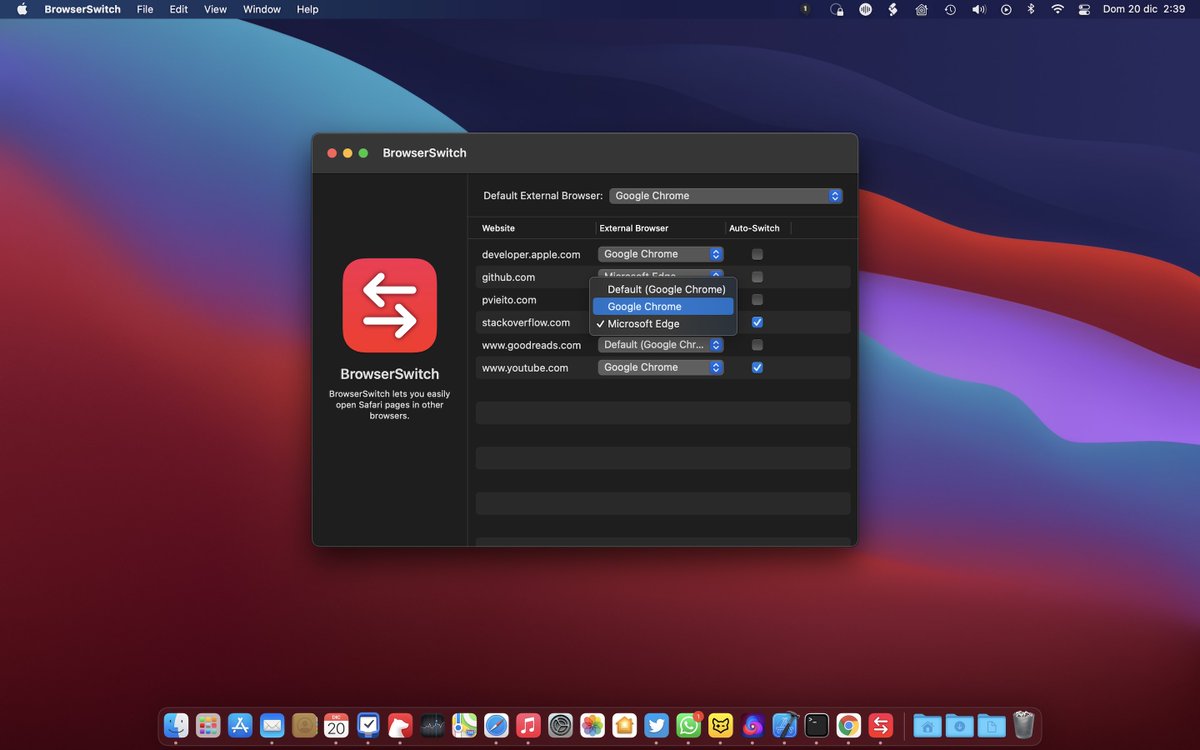
Task: Open the Home app in dock
Action: click(624, 725)
